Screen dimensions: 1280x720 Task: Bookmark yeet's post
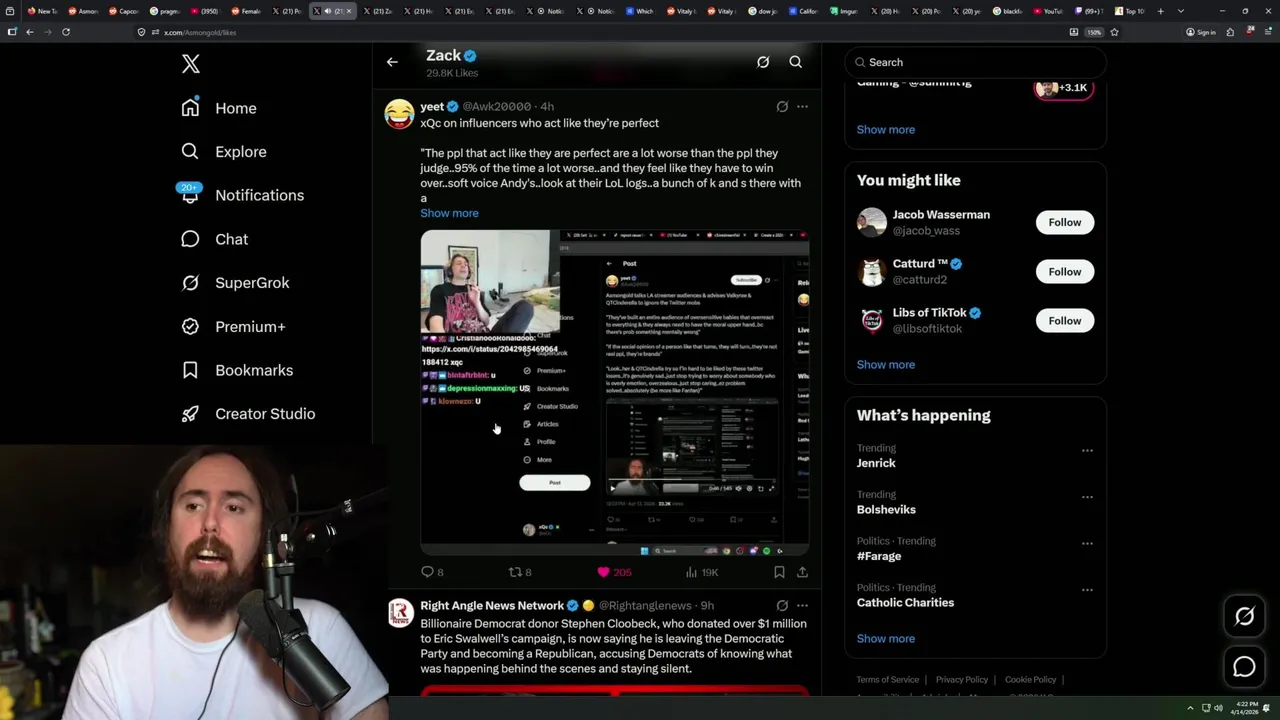[x=779, y=572]
